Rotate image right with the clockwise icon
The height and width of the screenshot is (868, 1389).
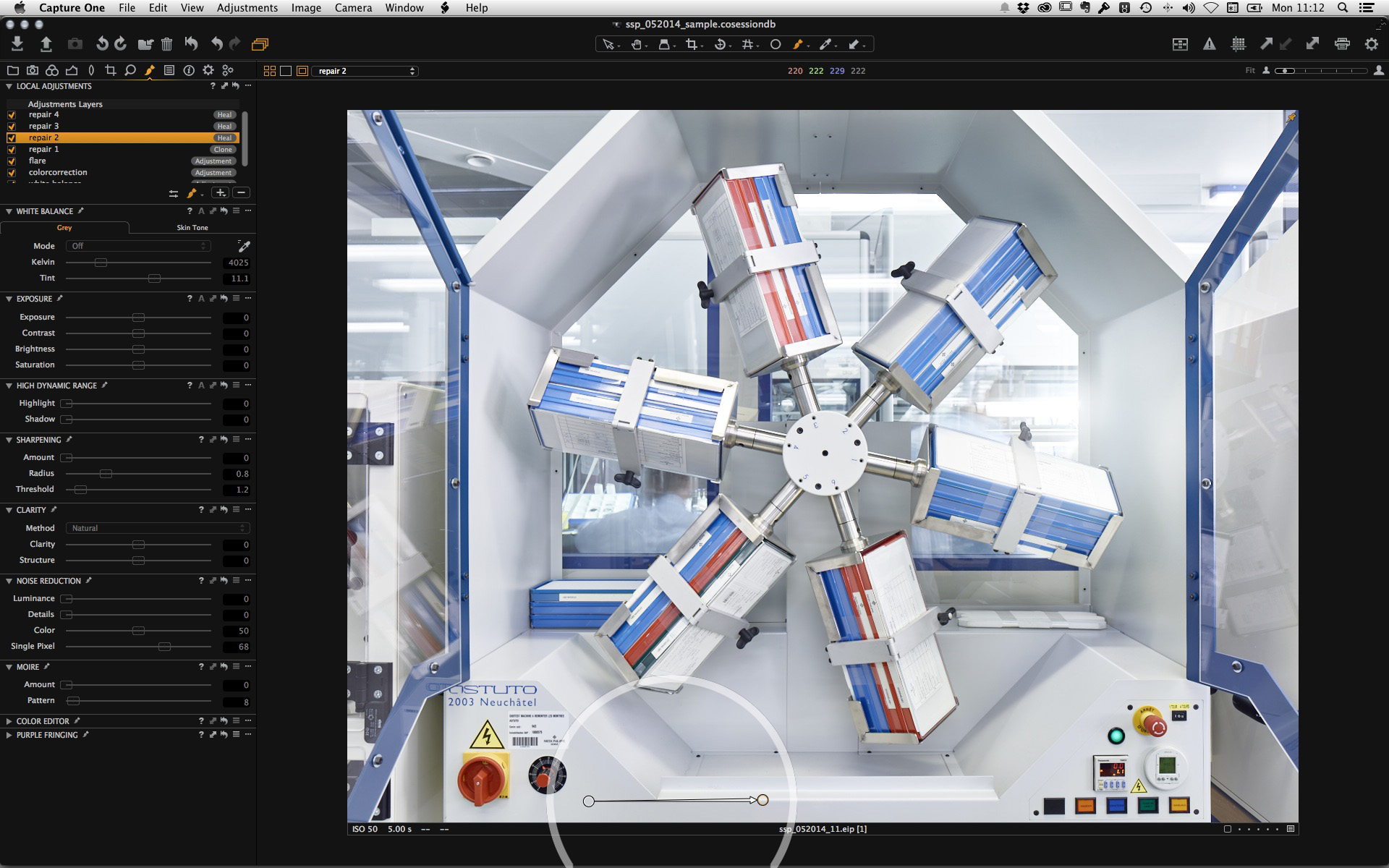coord(121,44)
